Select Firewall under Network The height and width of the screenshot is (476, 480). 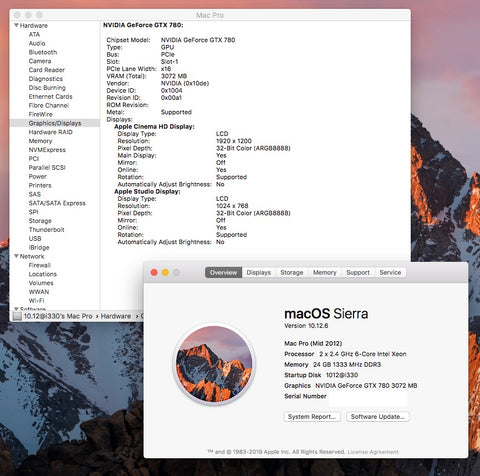(x=40, y=265)
